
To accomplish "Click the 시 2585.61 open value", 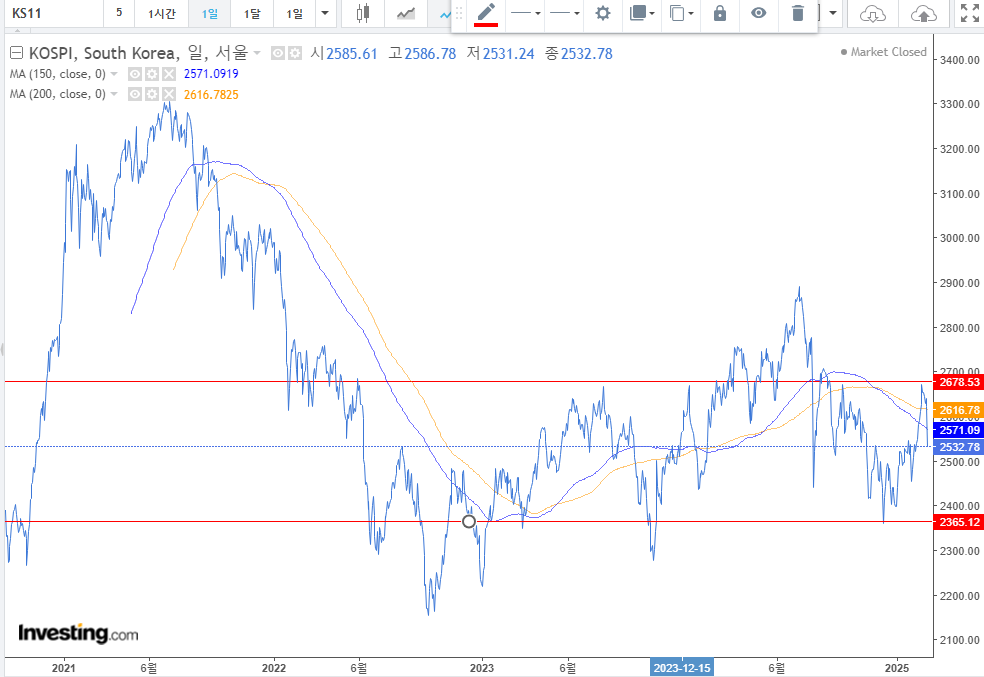I will tap(344, 53).
